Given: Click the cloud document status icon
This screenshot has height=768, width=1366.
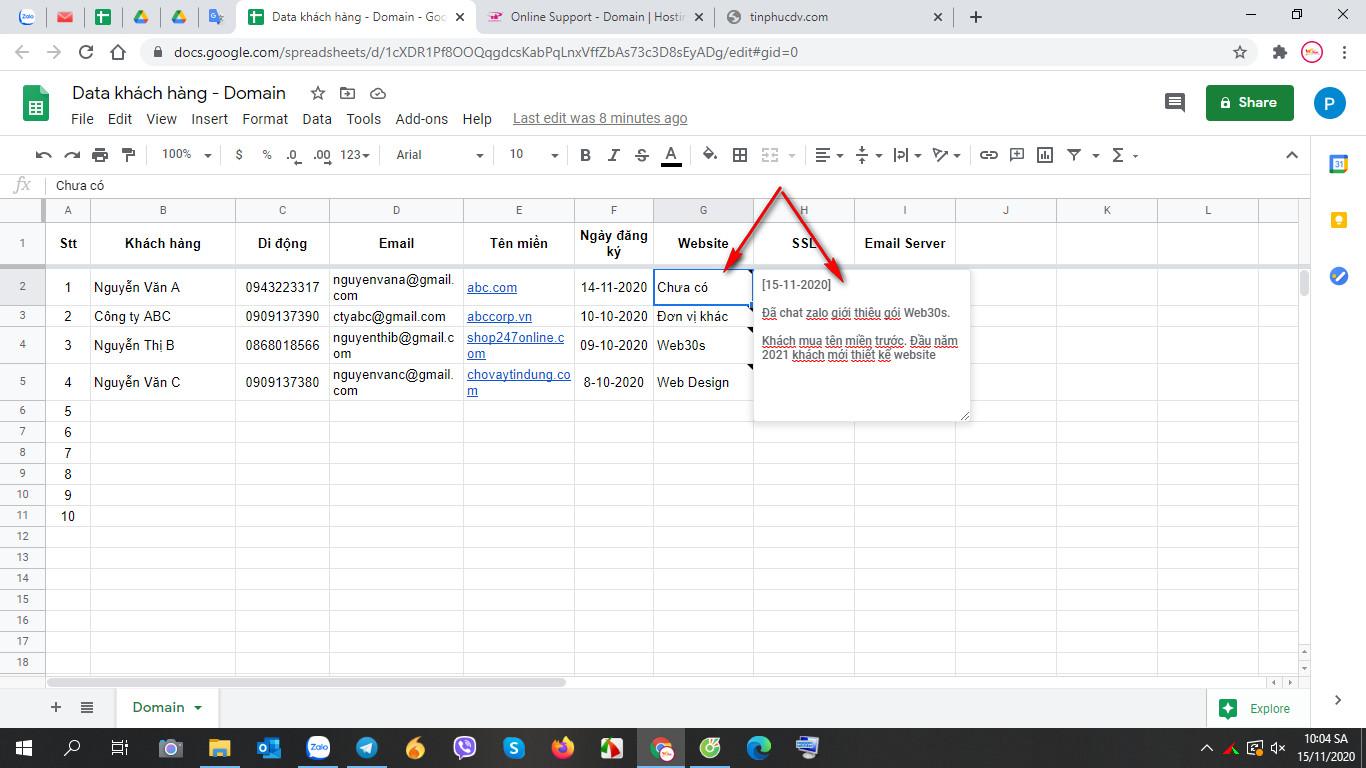Looking at the screenshot, I should click(x=378, y=93).
